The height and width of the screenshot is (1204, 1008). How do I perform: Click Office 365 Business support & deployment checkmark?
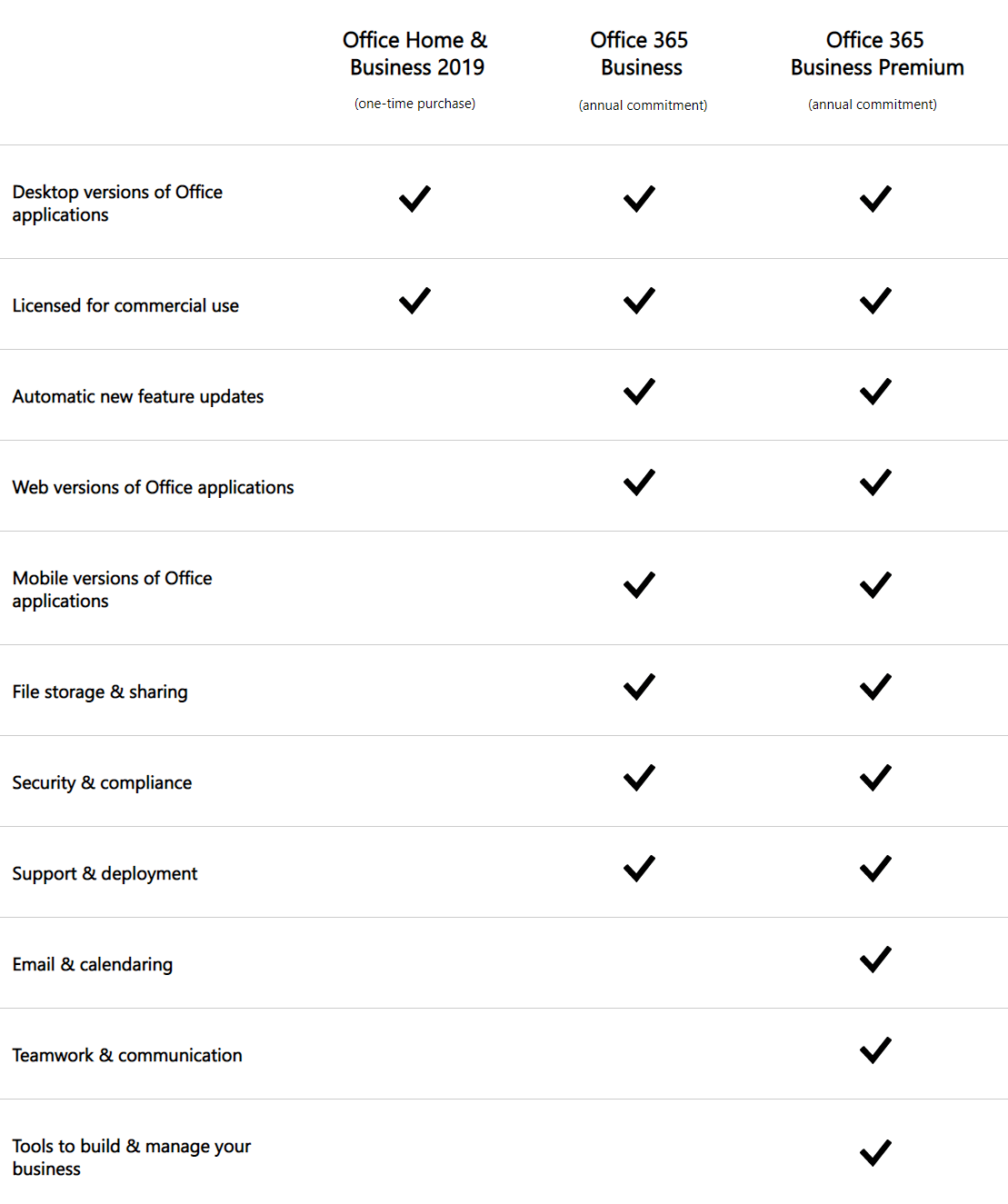(639, 868)
